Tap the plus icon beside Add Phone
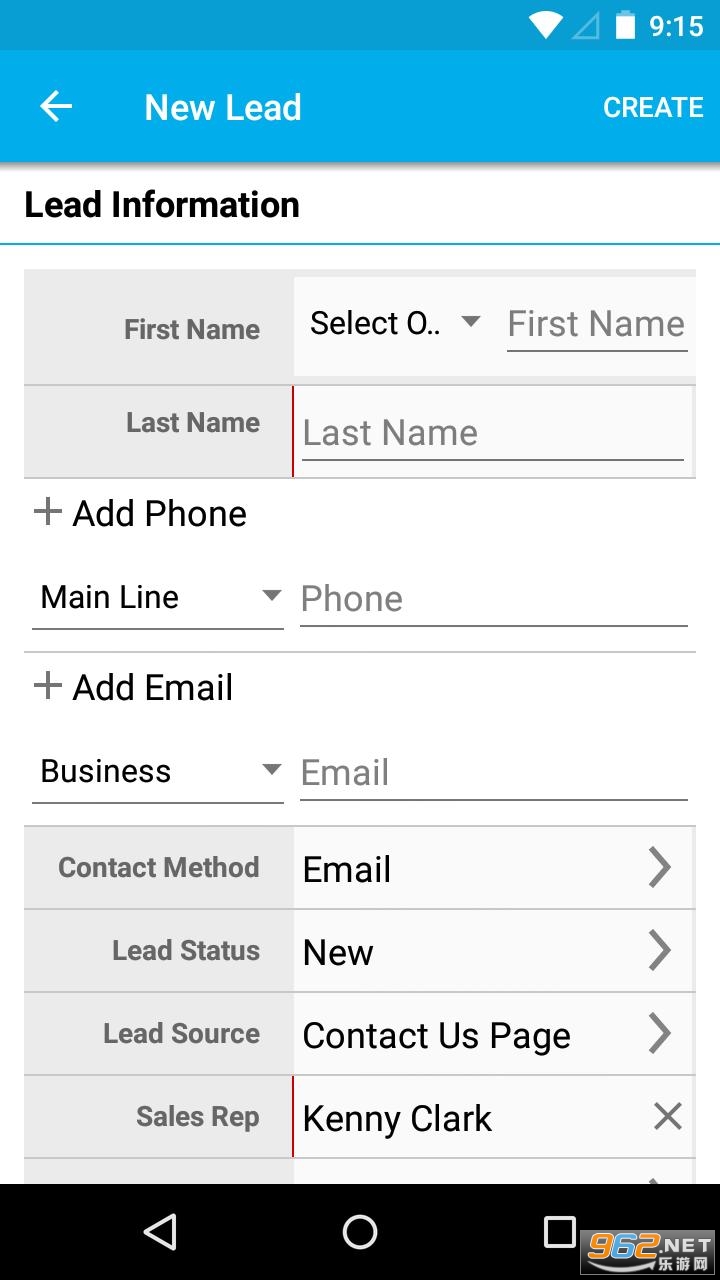 [47, 513]
